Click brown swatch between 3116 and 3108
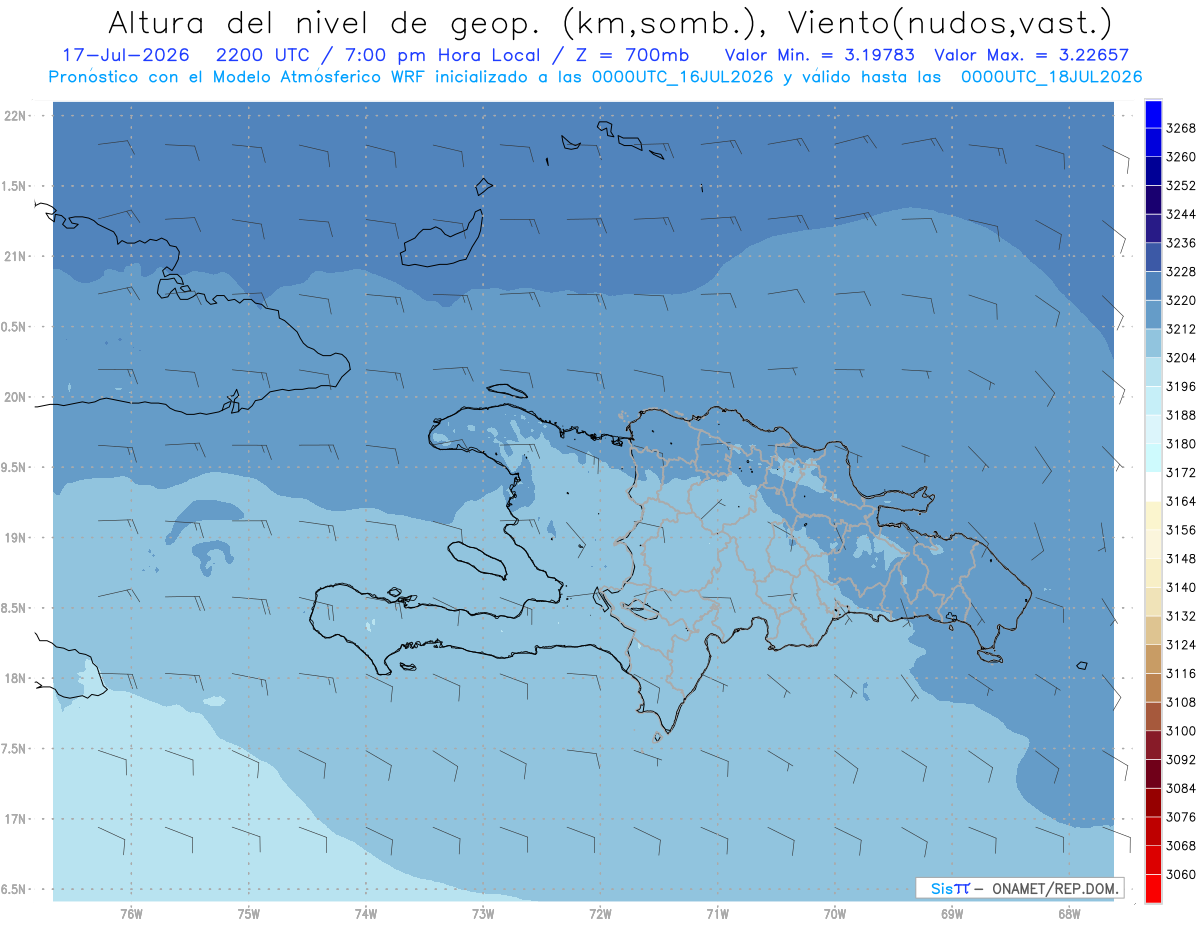The image size is (1200, 927). (1153, 688)
